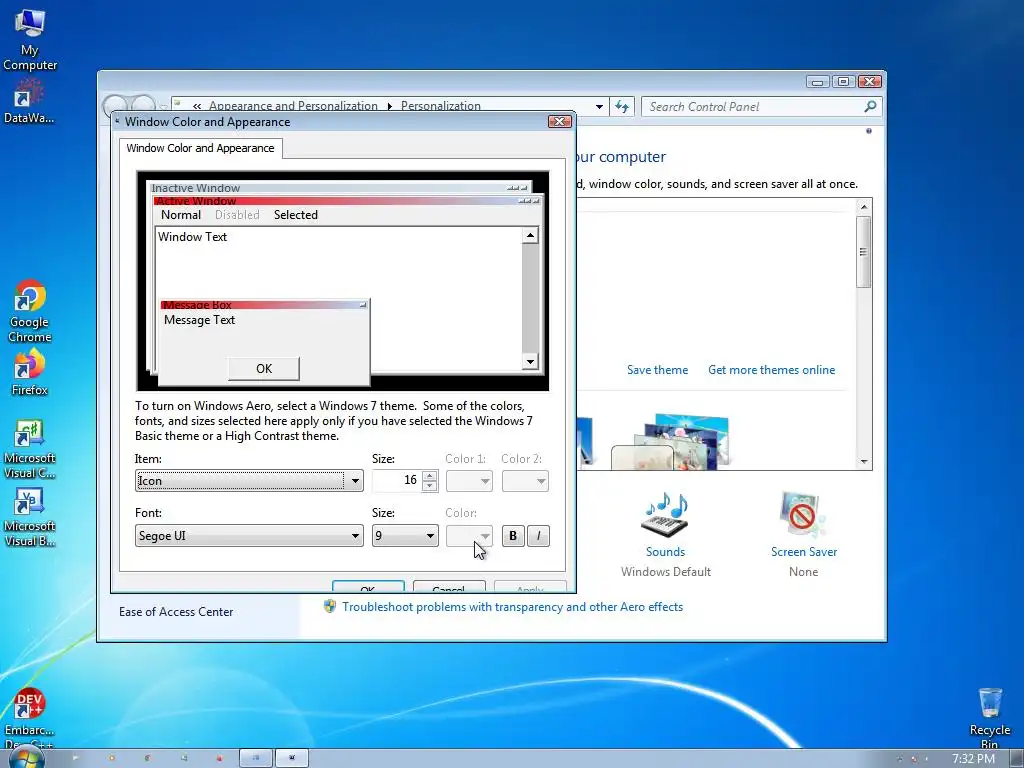
Task: Click the Sounds label link
Action: (665, 552)
